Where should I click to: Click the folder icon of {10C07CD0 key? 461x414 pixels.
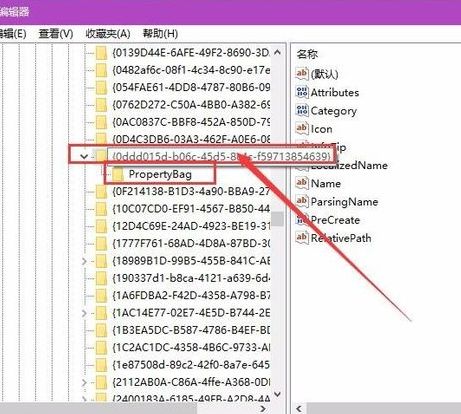point(101,209)
